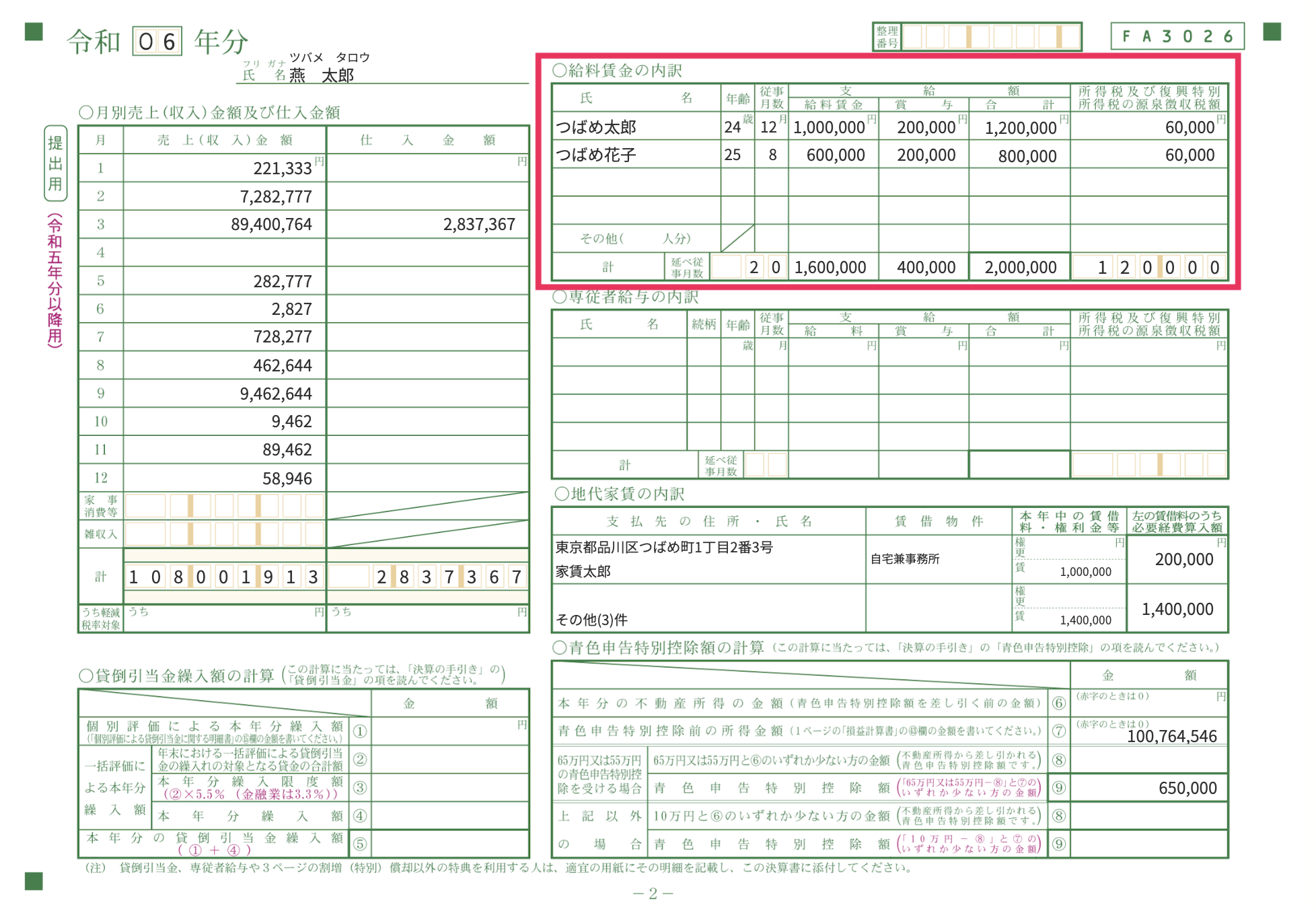
Task: Click salary subtotal 1,600,000
Action: click(x=830, y=268)
